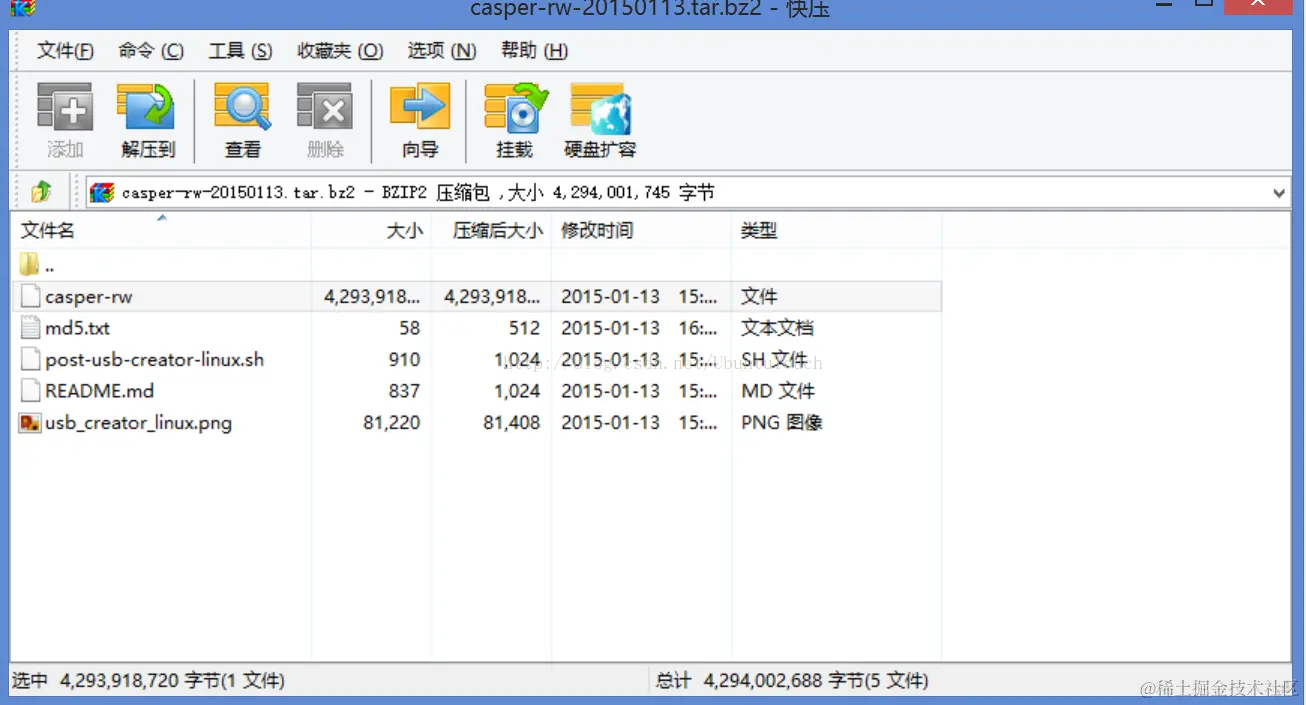Click size value 910 of the .sh file
This screenshot has height=705, width=1306.
pos(404,360)
